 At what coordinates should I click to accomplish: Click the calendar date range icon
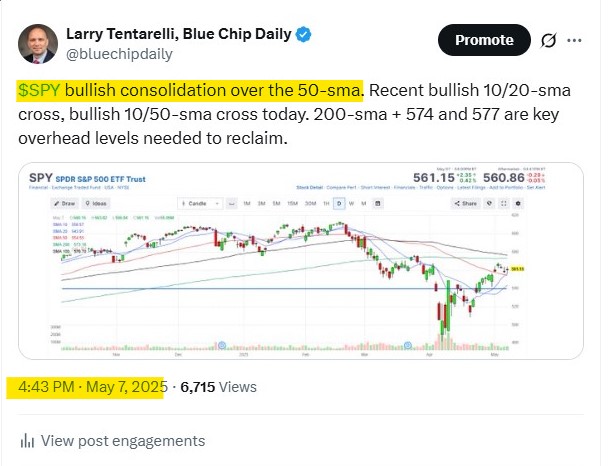(378, 203)
